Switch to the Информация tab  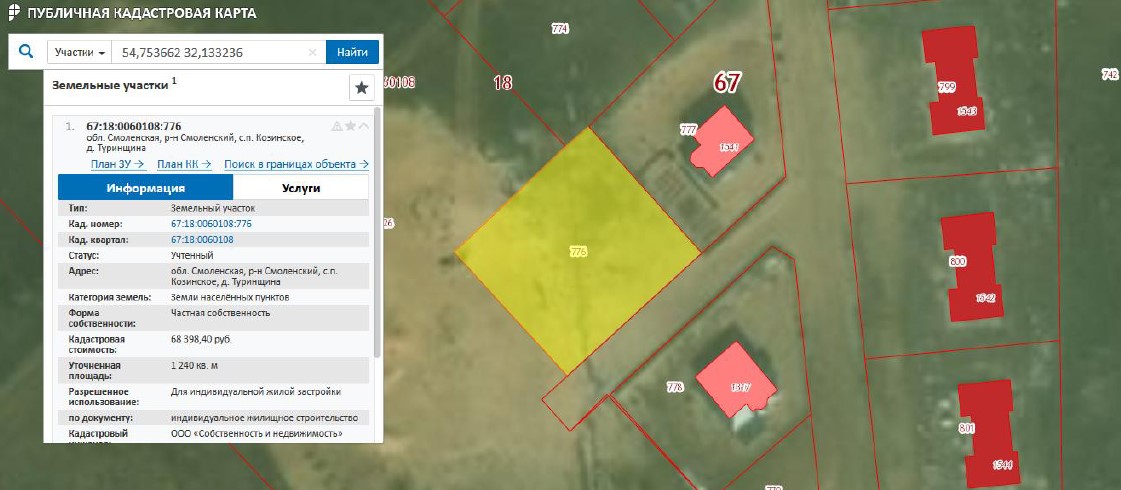click(x=146, y=188)
